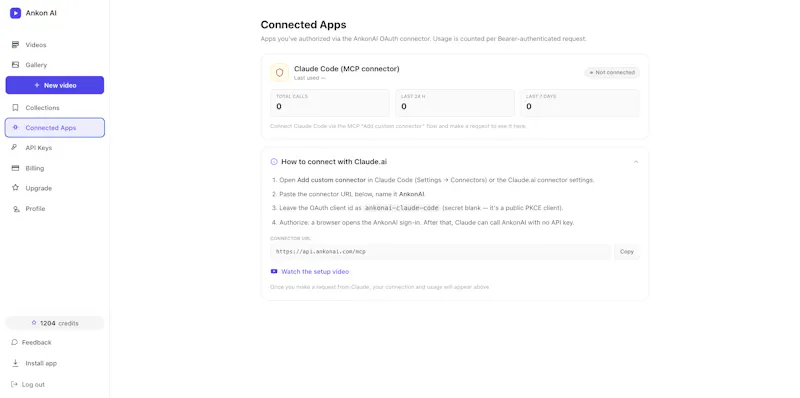Click the Collections bookmark icon

coord(15,108)
